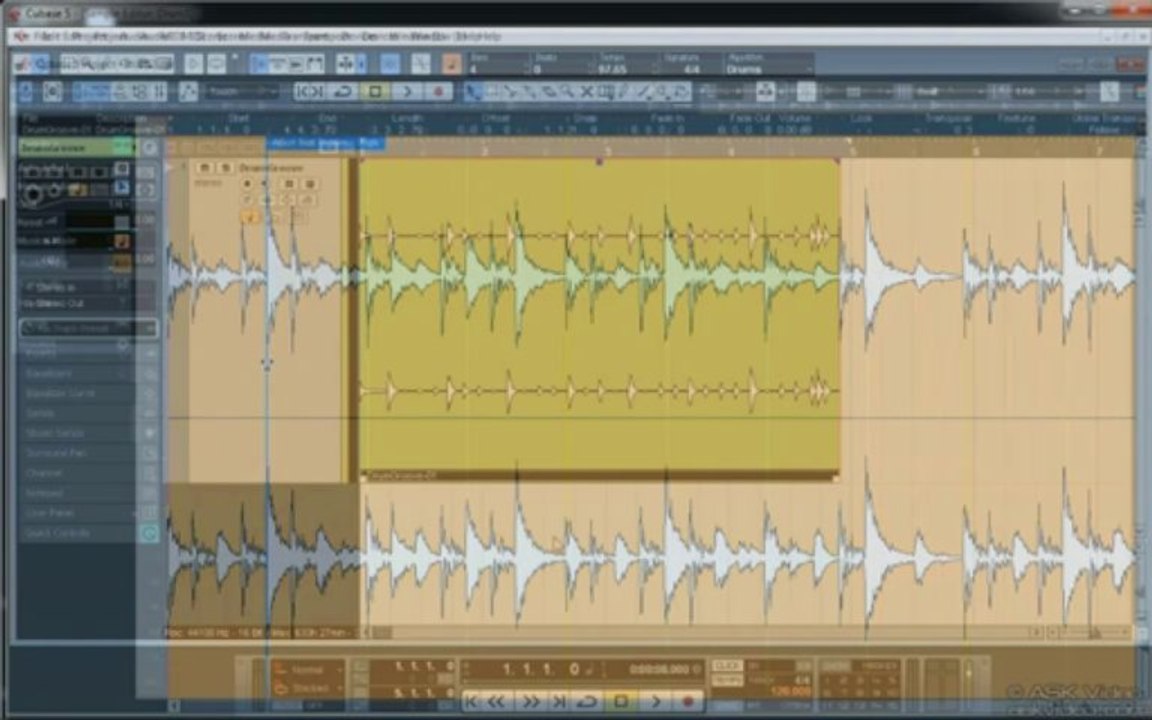Open the Touch automation mode dropdown
Screen dimensions: 1152x720
241,92
